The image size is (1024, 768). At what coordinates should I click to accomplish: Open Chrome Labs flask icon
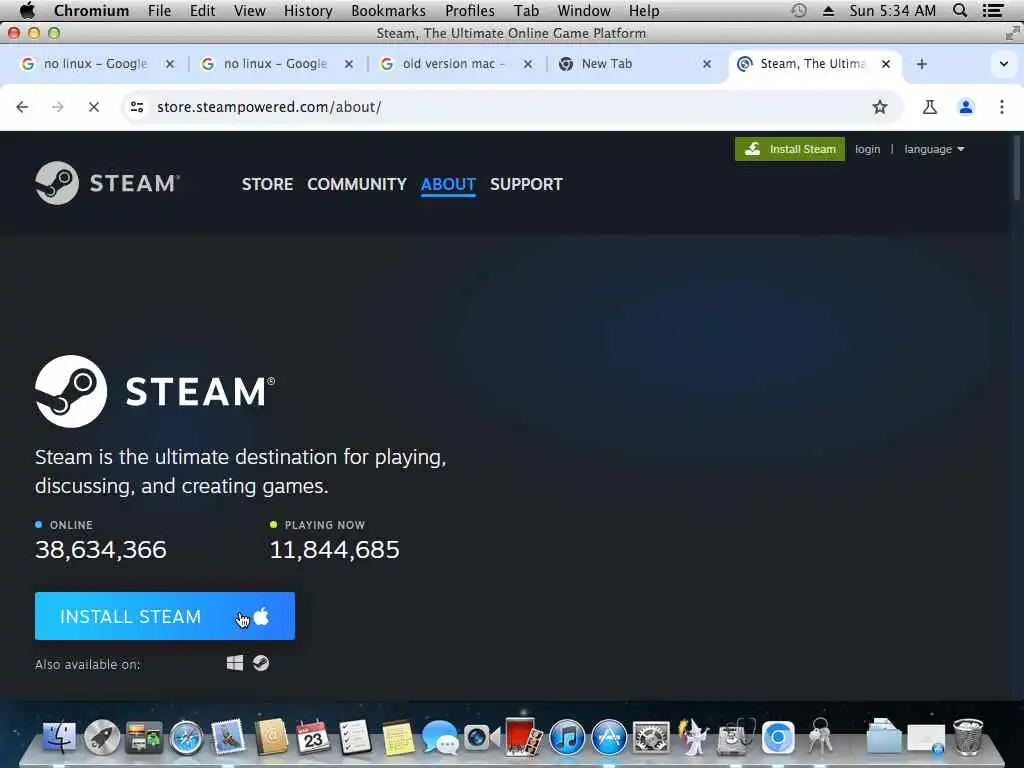[929, 106]
